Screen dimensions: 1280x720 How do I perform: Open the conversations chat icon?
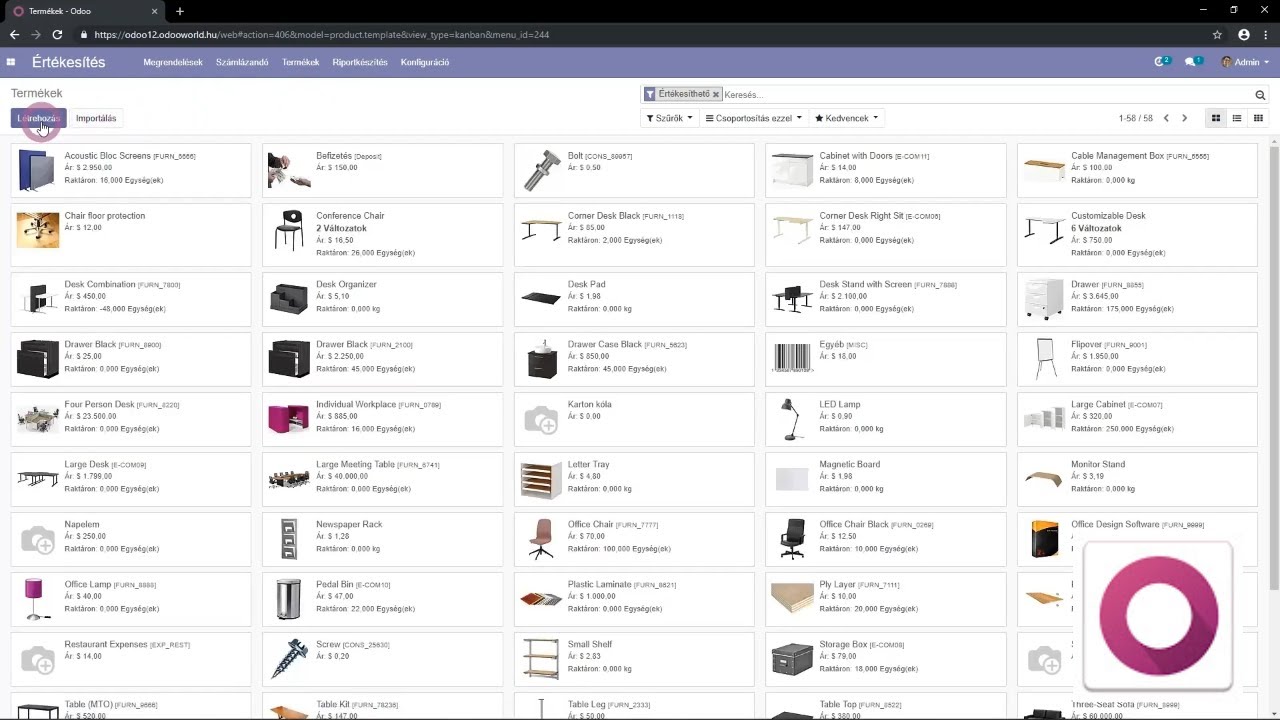[x=1192, y=62]
